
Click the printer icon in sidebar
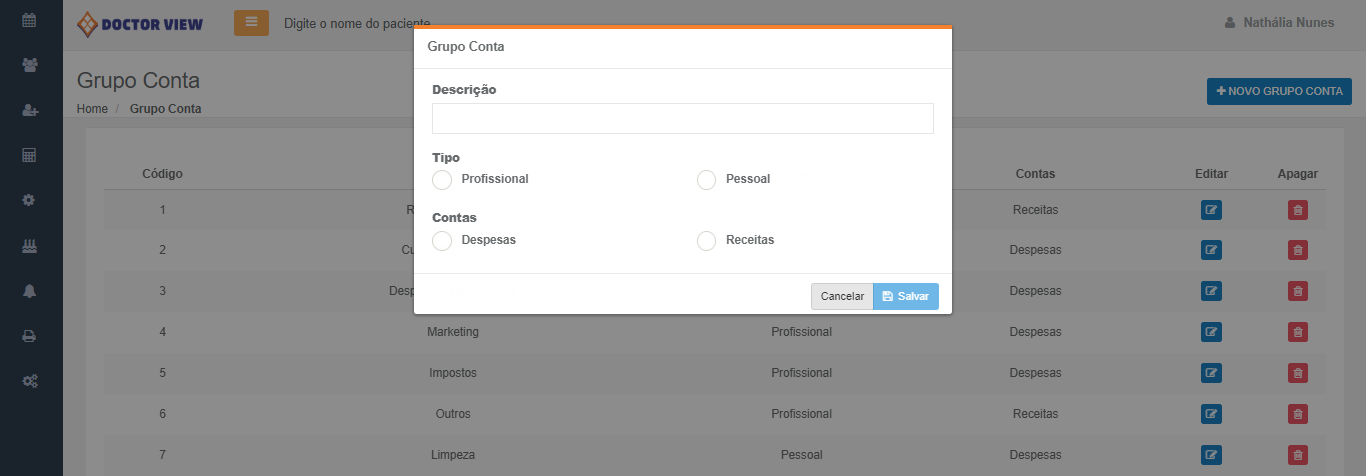coord(30,336)
